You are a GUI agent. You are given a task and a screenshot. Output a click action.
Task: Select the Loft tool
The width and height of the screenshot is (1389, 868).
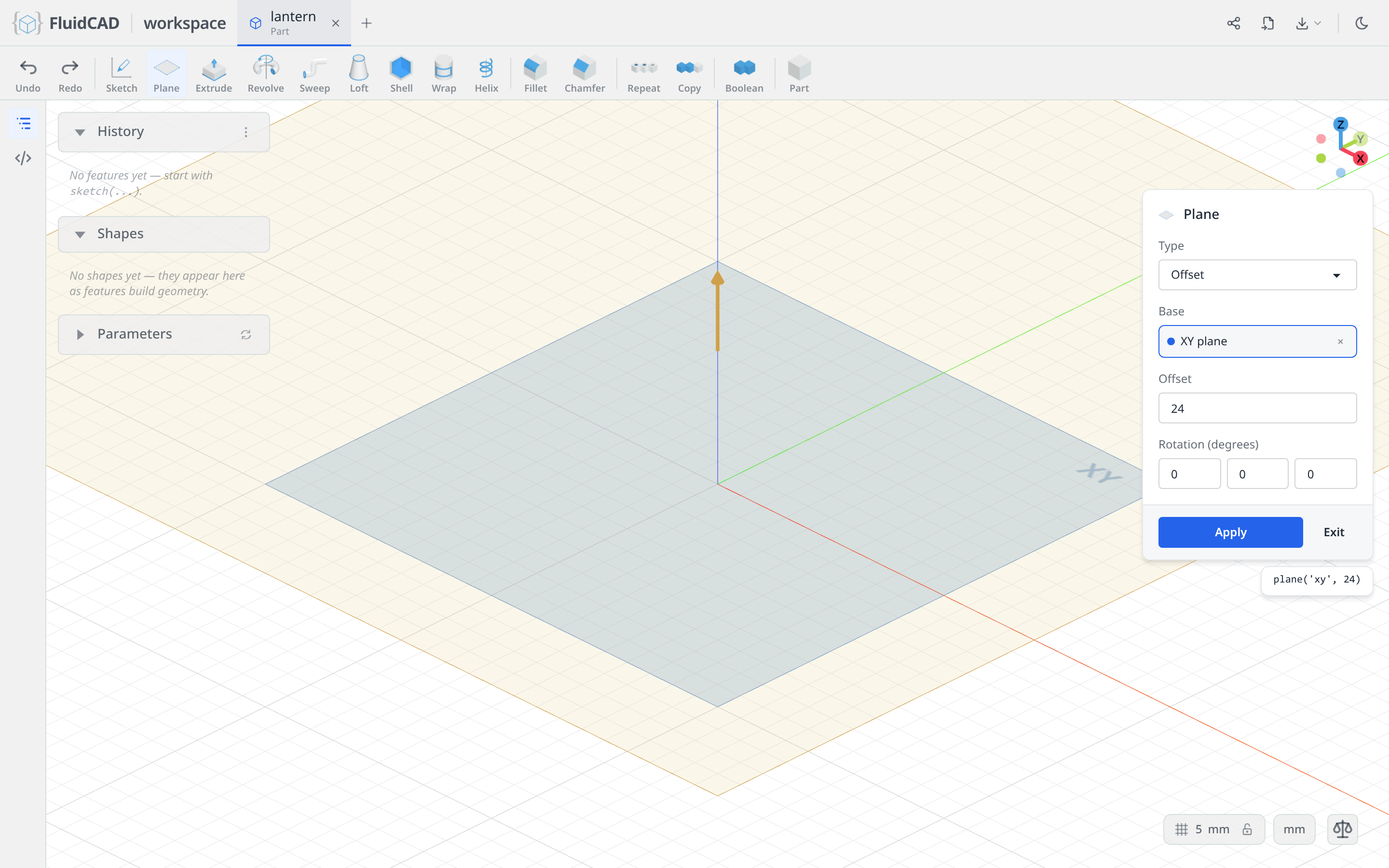click(359, 74)
